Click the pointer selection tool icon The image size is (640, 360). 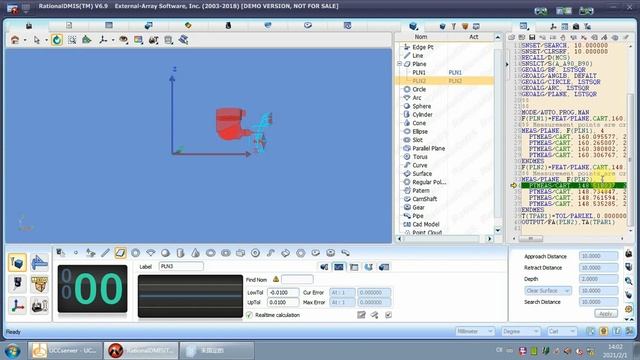[x=37, y=40]
